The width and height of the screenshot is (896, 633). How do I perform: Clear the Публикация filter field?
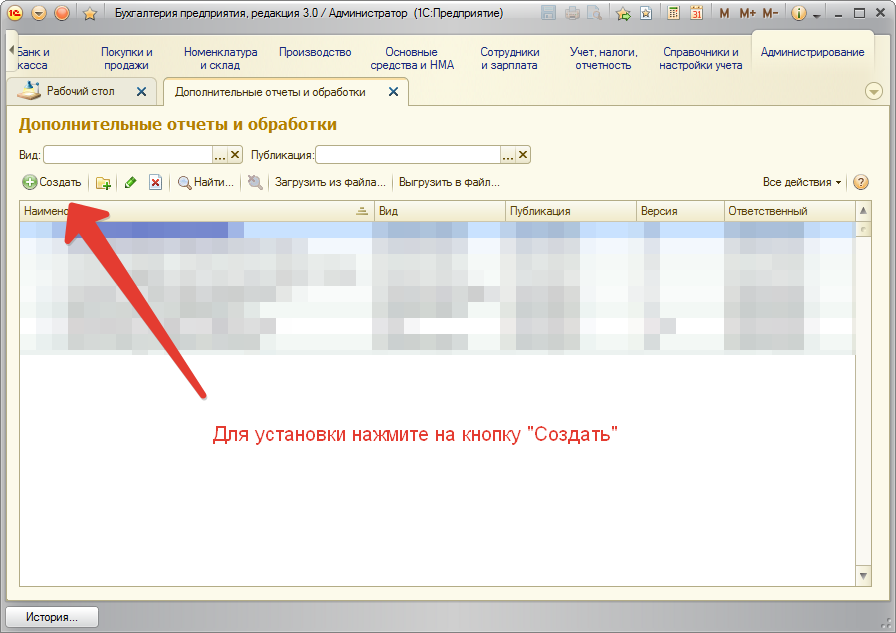523,155
